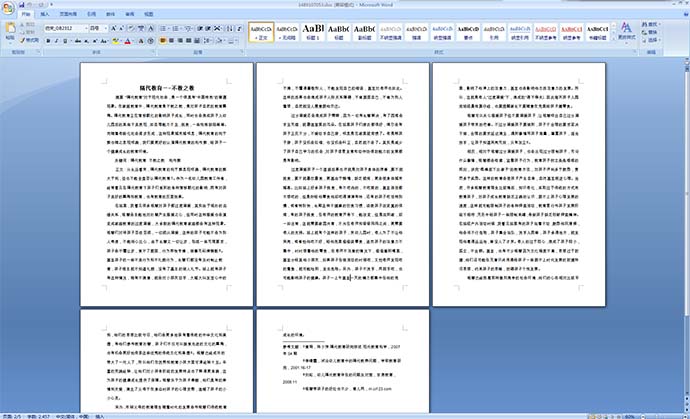The image size is (690, 419).
Task: Increase paragraph indent
Action: pos(208,28)
